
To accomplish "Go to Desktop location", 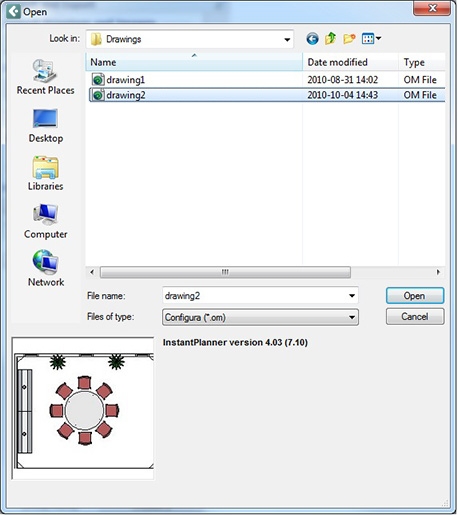I will click(x=46, y=126).
